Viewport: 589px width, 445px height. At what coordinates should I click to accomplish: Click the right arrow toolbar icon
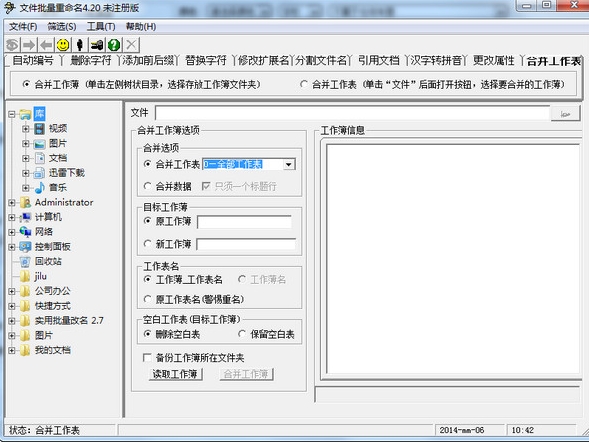[x=29, y=45]
